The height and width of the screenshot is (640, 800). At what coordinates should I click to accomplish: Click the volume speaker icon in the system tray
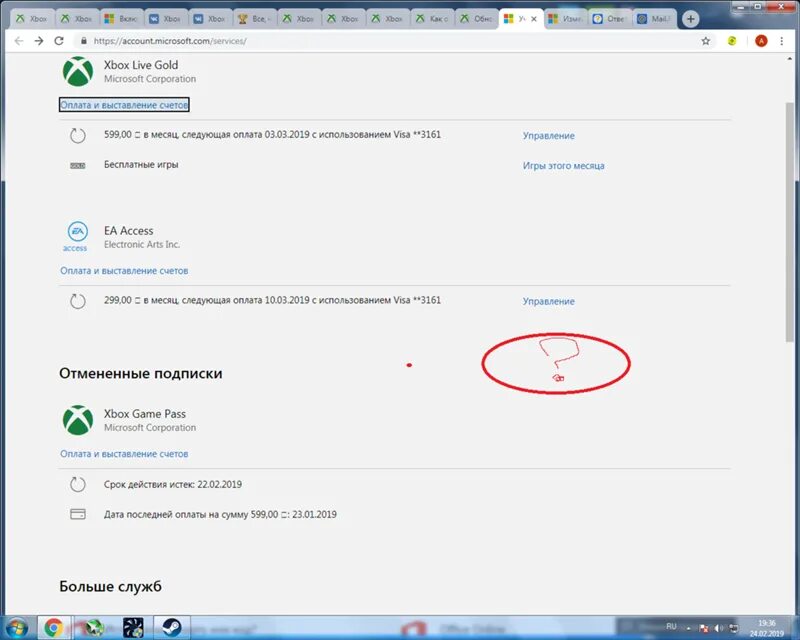[x=718, y=628]
